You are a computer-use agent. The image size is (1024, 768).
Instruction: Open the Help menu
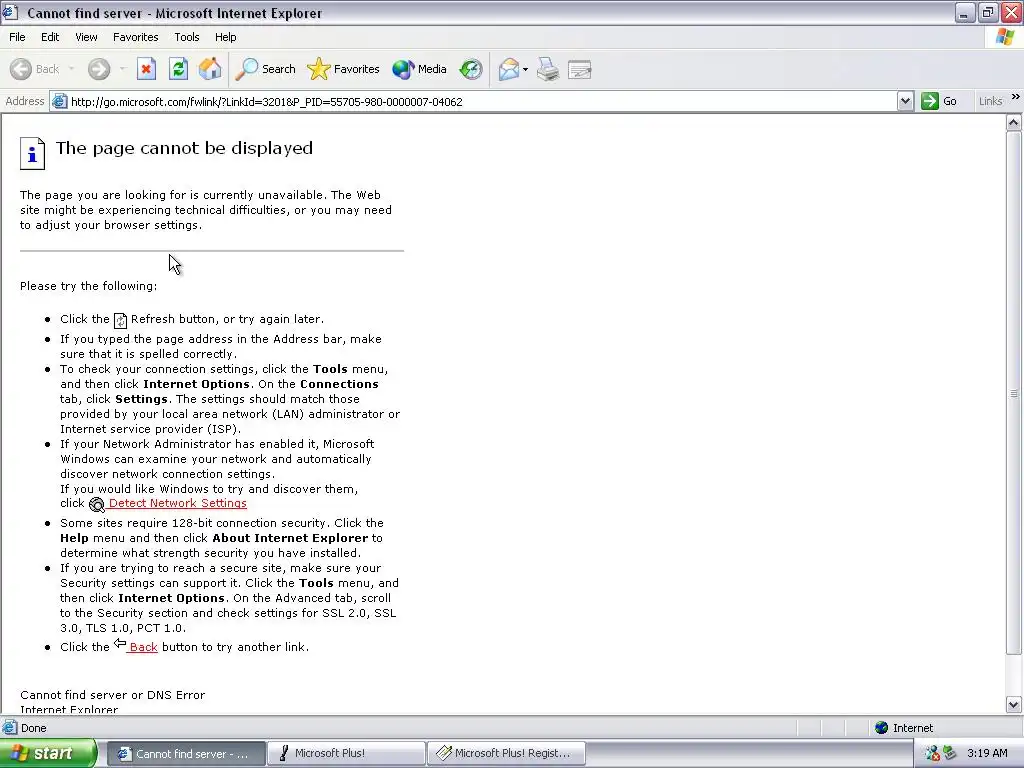[225, 37]
